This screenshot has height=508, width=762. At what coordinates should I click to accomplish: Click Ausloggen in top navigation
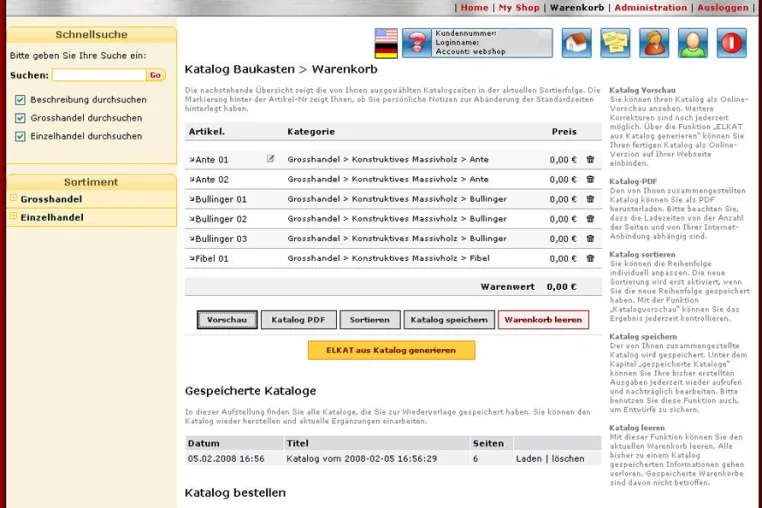click(x=723, y=8)
